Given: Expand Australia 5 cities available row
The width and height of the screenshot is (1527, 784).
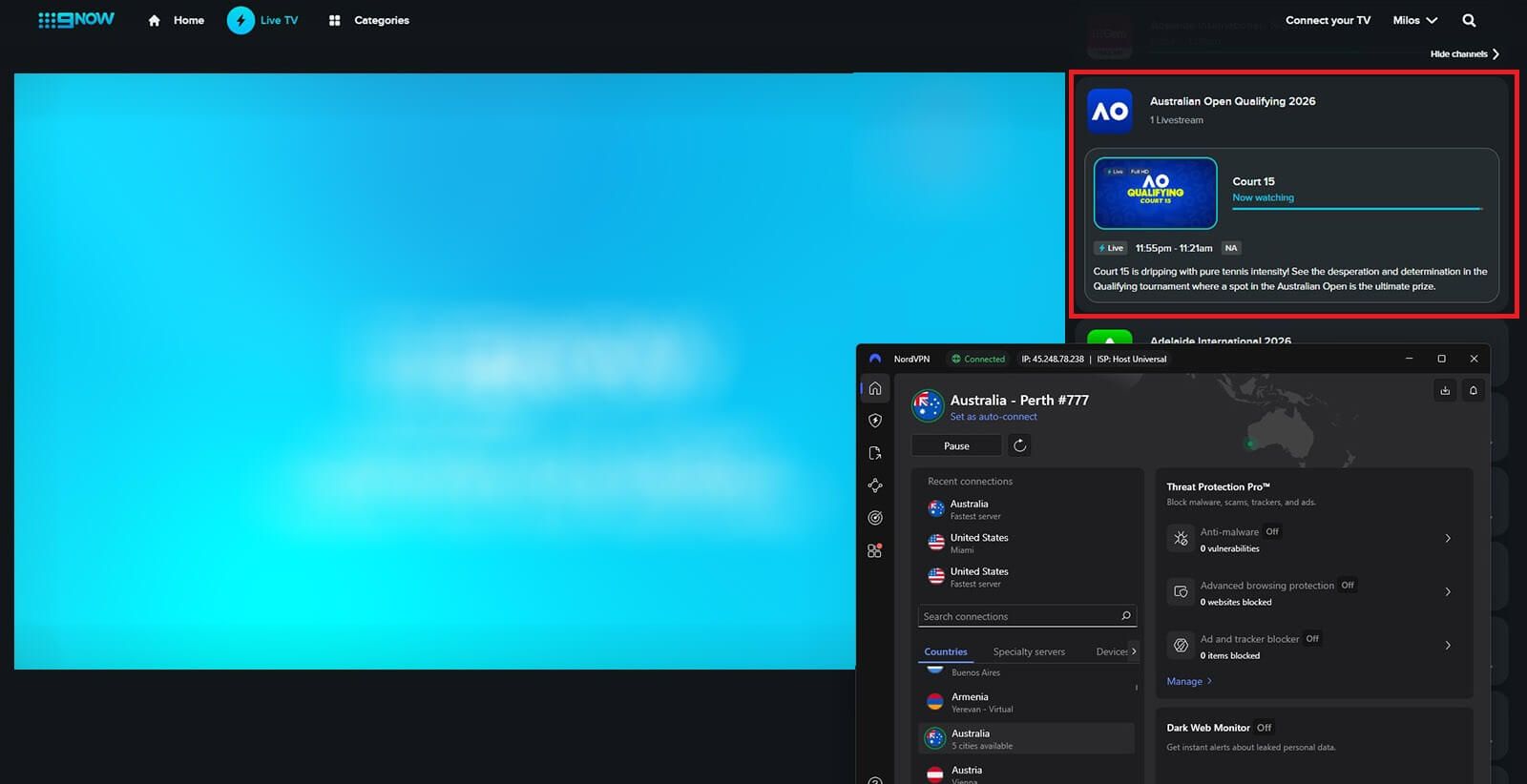Looking at the screenshot, I should pyautogui.click(x=1027, y=738).
